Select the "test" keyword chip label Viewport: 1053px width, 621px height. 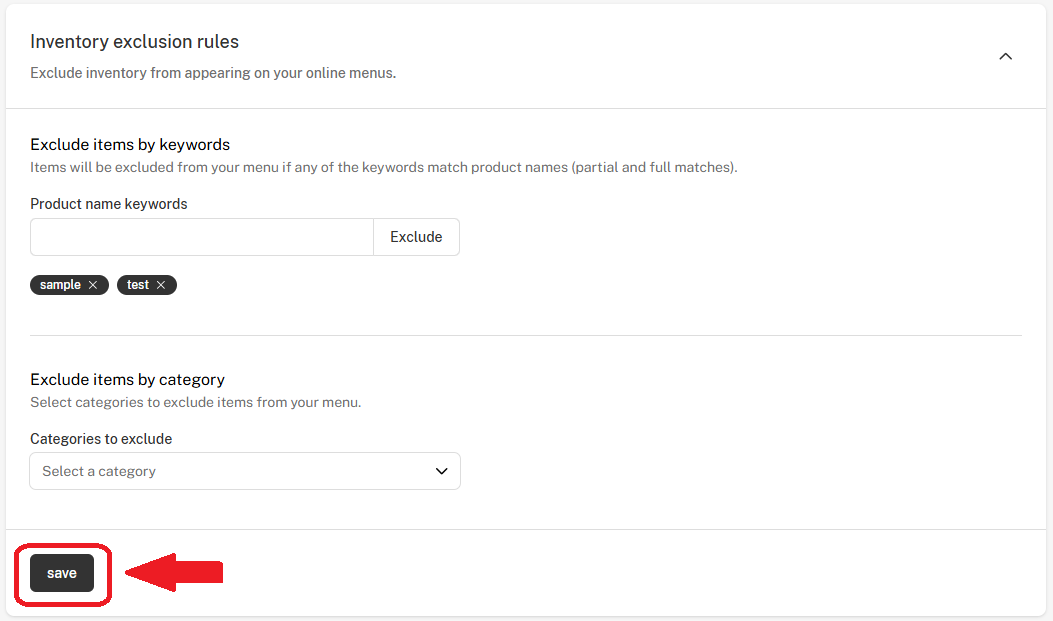click(x=138, y=285)
